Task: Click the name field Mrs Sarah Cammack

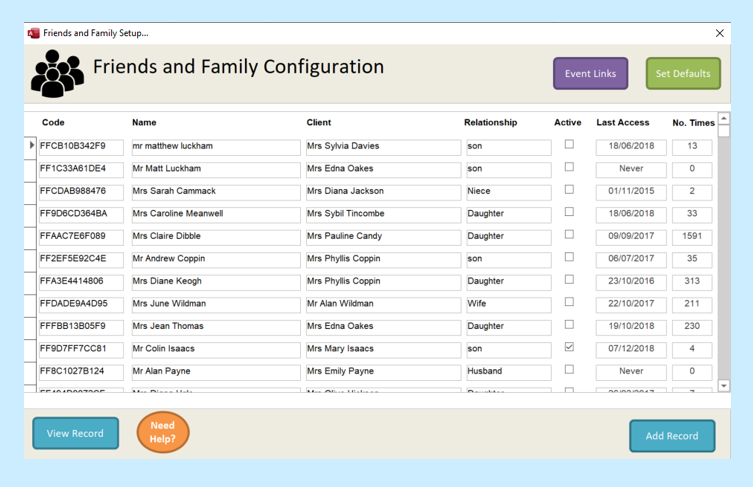Action: (216, 192)
